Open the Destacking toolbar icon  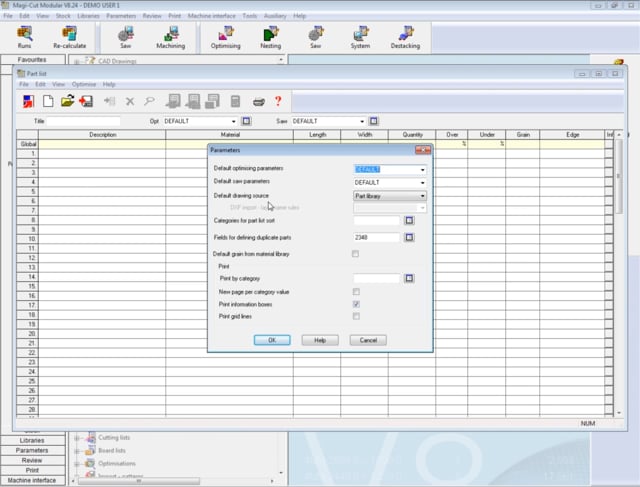tap(405, 37)
